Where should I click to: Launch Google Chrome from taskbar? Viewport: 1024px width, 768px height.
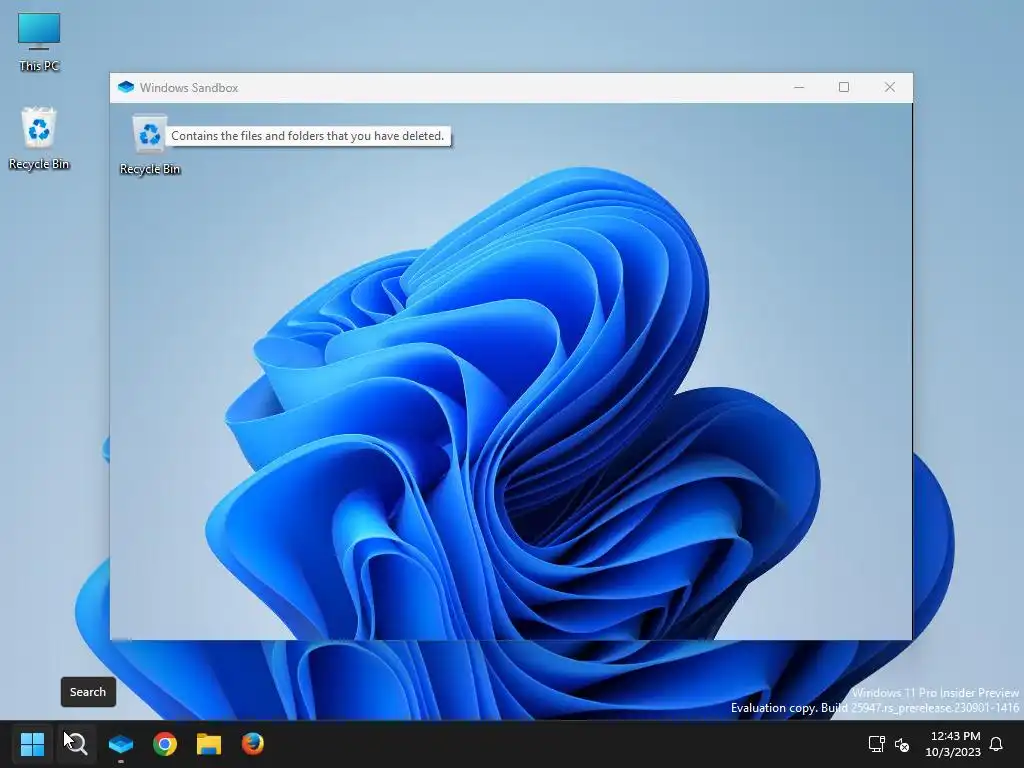(x=165, y=744)
